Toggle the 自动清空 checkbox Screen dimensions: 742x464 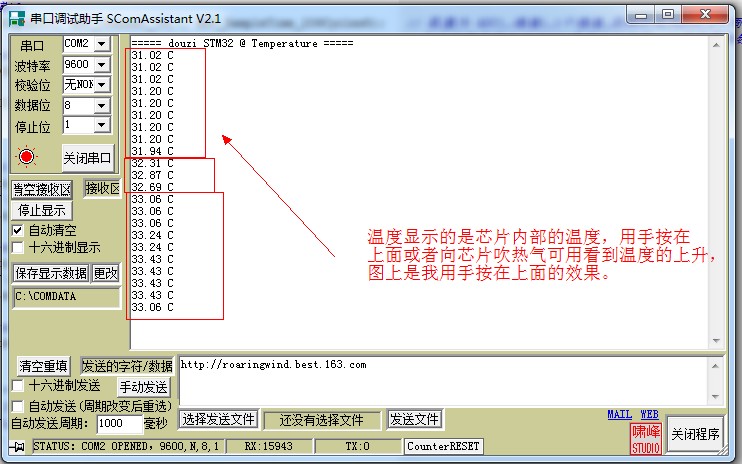pos(18,231)
